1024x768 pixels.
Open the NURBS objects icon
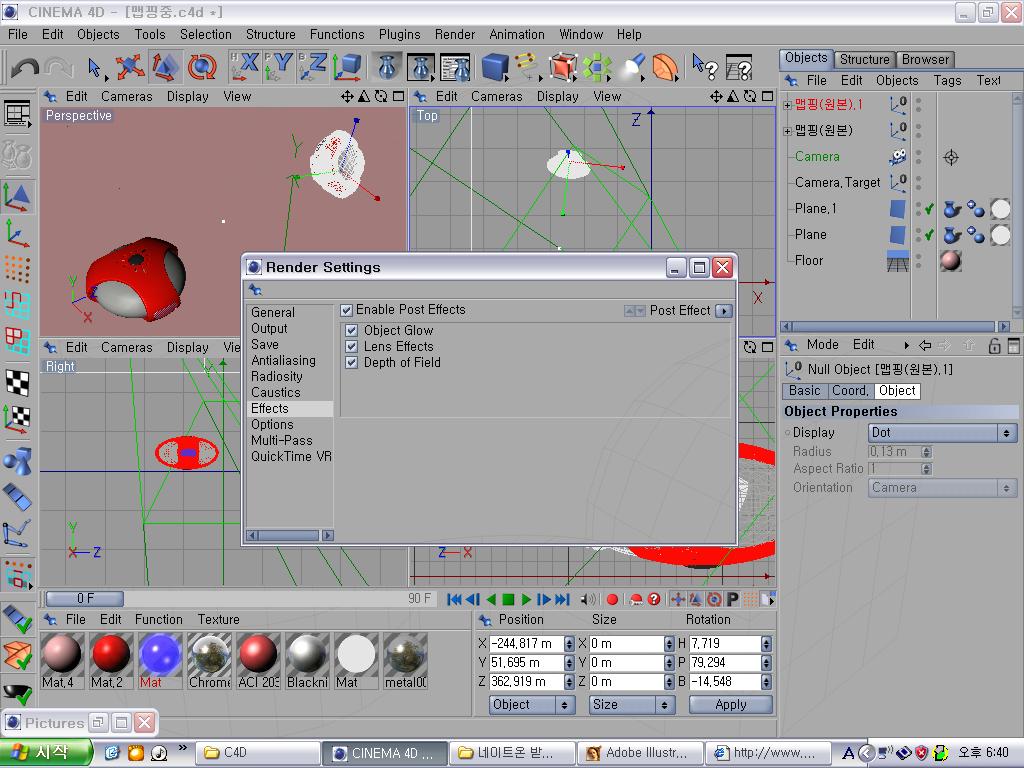click(562, 67)
